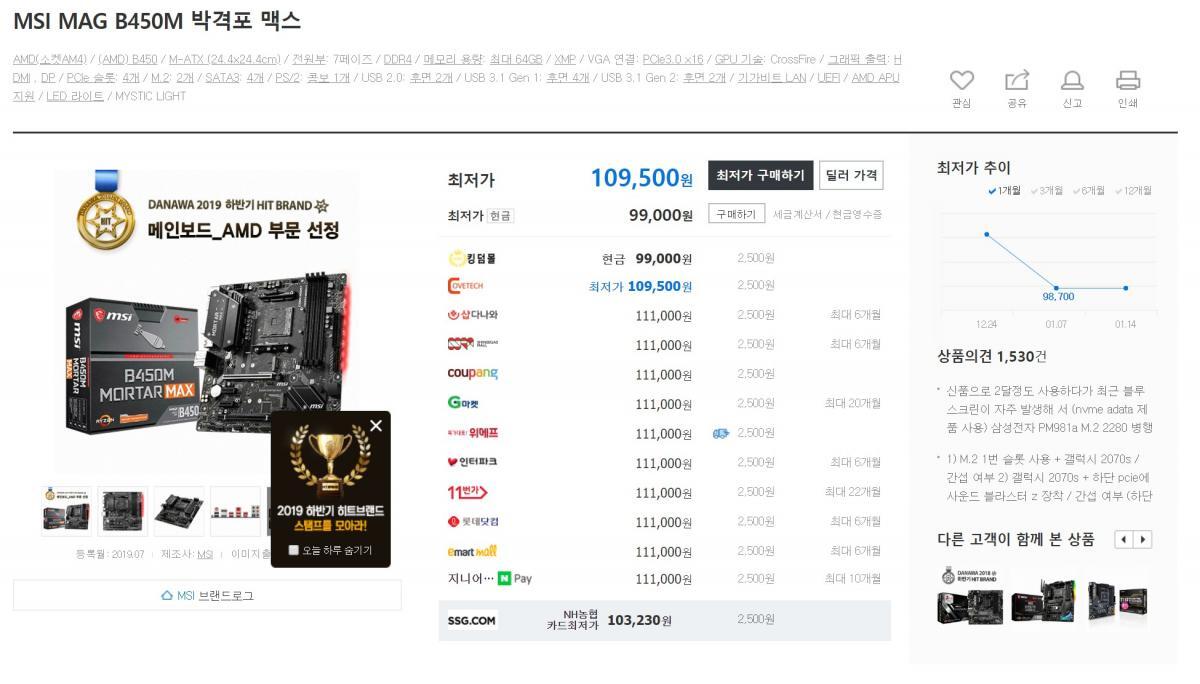Screen dimensions: 1200x684
Task: Click the 공유 share icon
Action: pos(1016,81)
